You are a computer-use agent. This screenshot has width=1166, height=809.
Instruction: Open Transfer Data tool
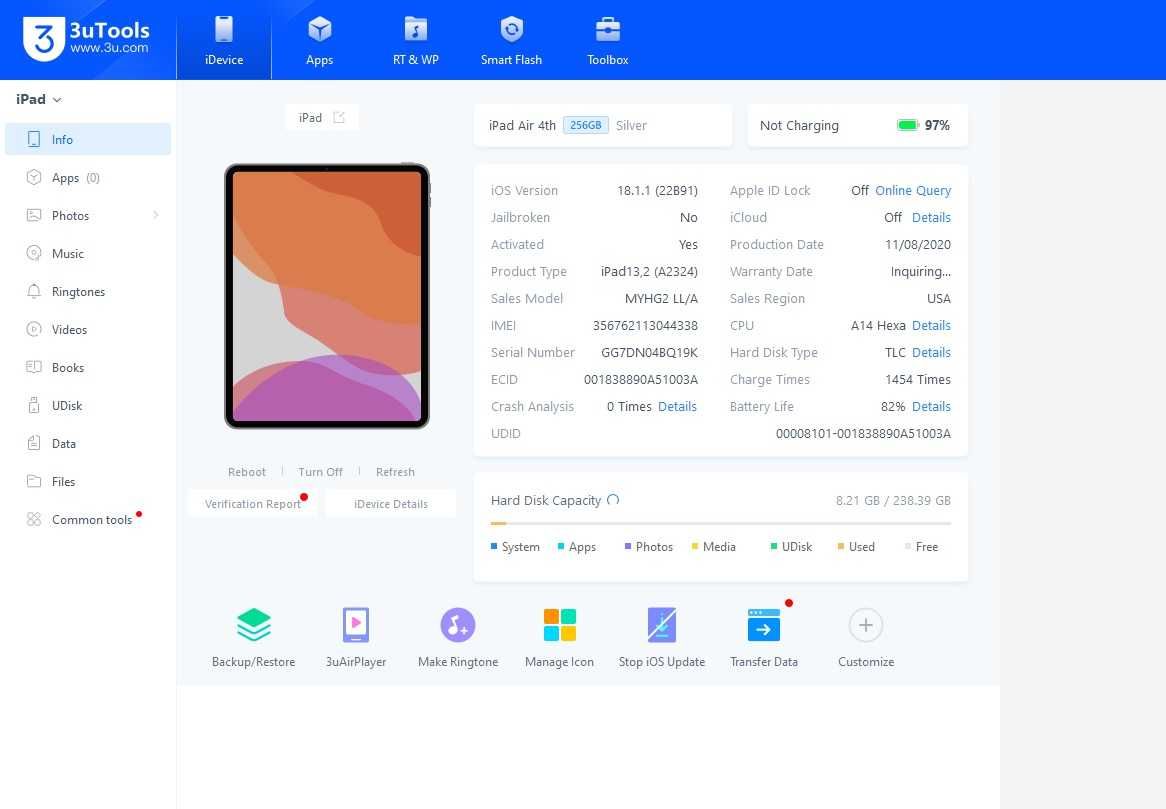click(x=764, y=638)
